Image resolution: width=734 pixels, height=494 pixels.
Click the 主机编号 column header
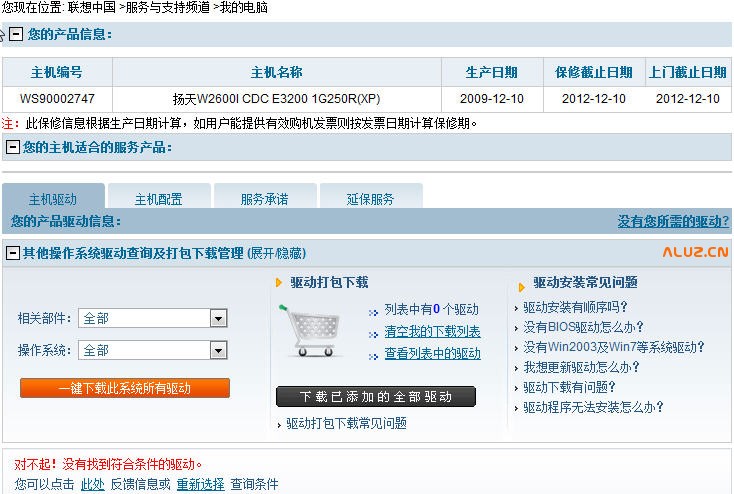57,72
